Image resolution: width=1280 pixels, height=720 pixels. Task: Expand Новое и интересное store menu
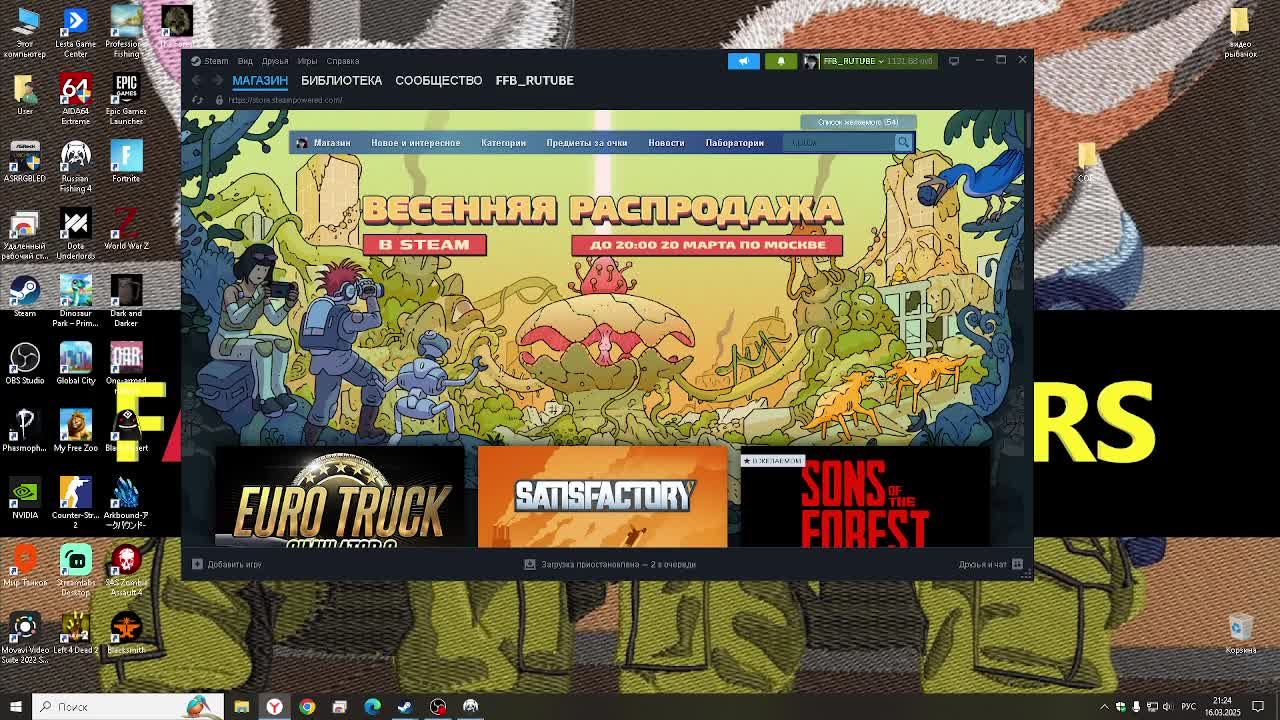click(x=416, y=142)
